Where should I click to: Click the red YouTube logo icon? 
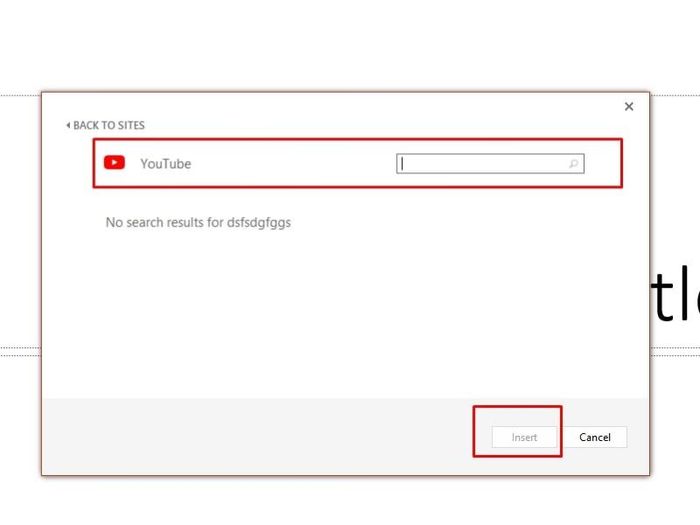point(114,162)
